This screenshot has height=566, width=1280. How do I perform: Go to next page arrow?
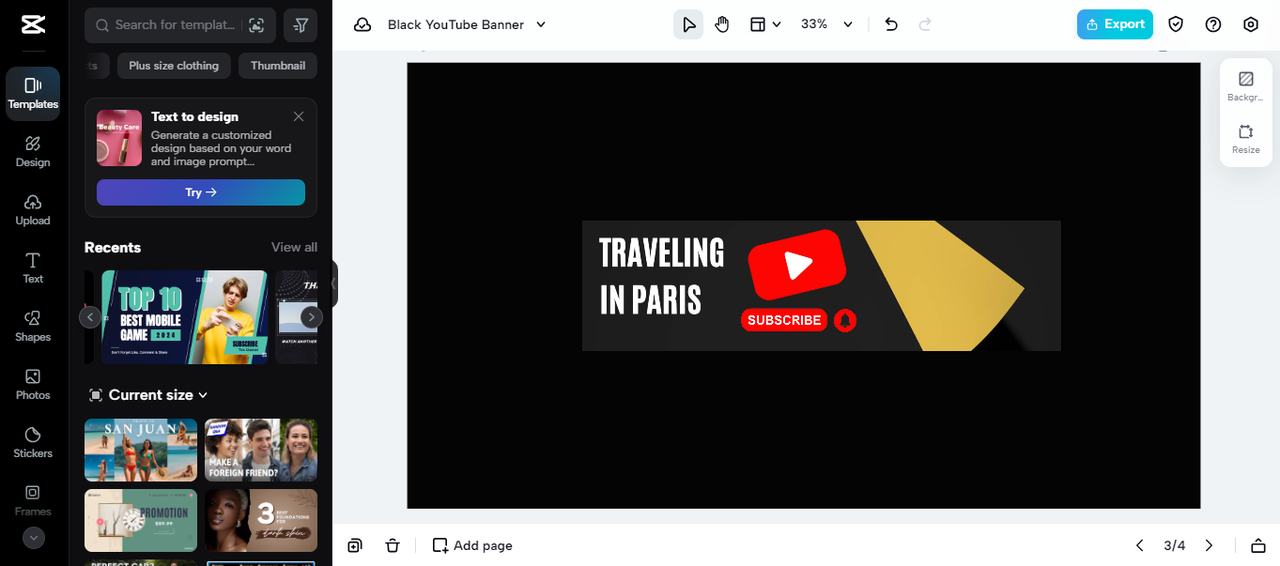[1209, 545]
